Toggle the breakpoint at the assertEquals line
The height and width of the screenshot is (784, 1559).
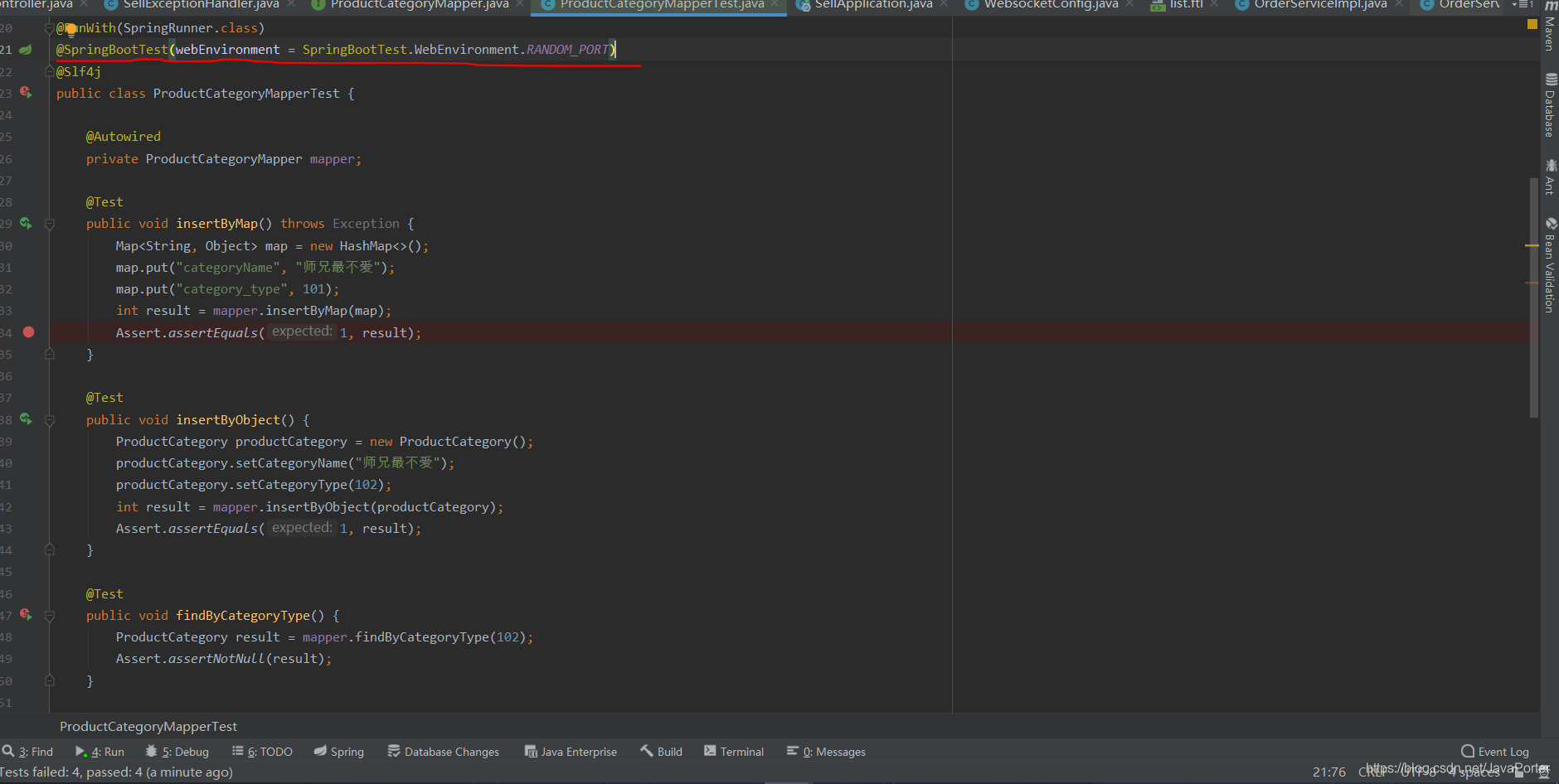[28, 332]
